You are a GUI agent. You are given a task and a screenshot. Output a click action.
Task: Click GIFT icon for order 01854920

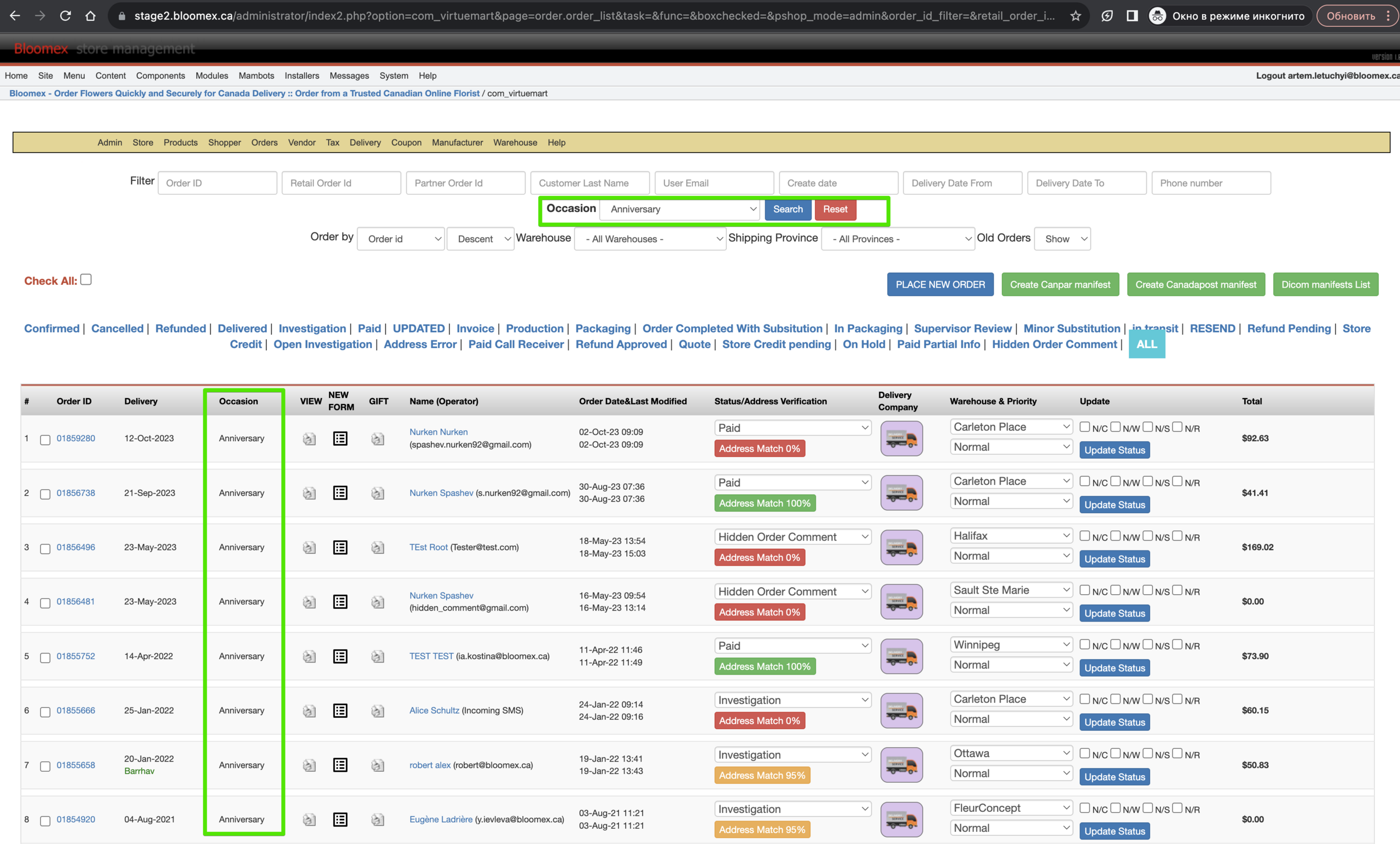pos(377,819)
